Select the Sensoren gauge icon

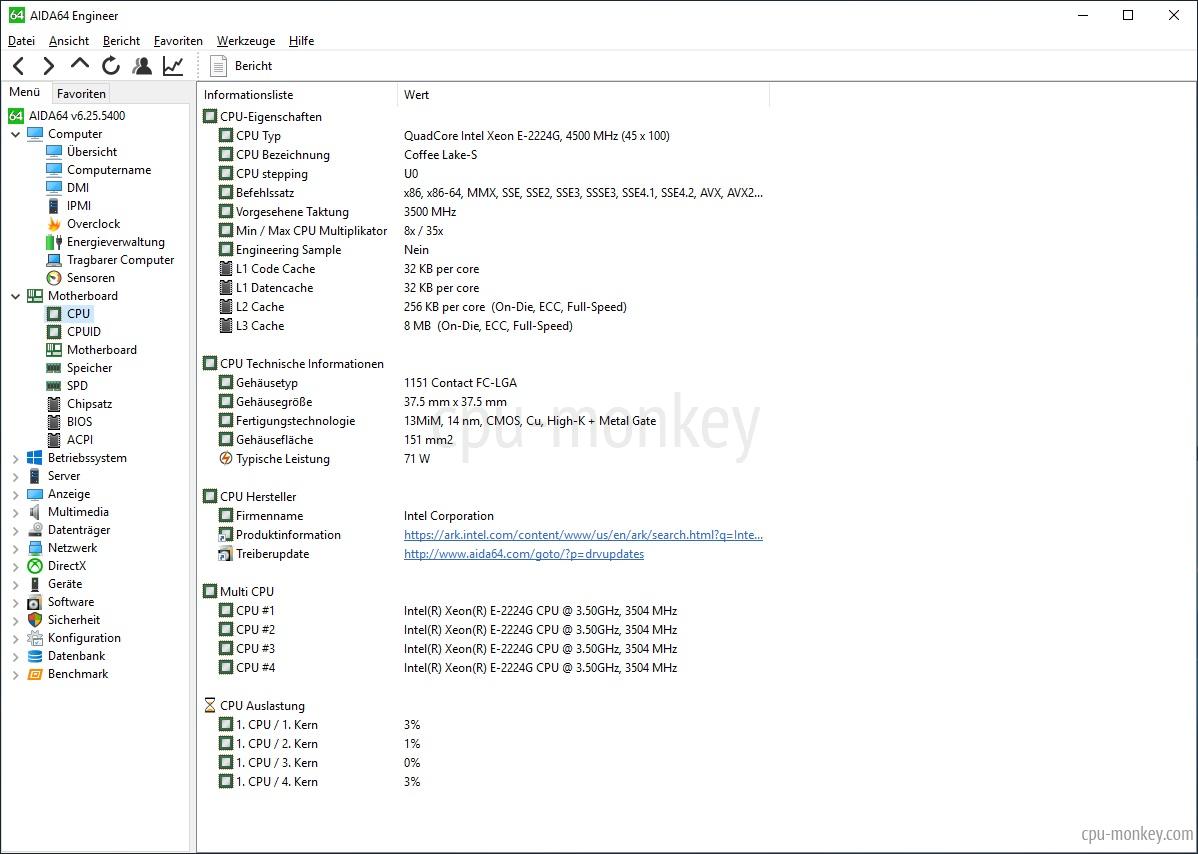pos(53,278)
